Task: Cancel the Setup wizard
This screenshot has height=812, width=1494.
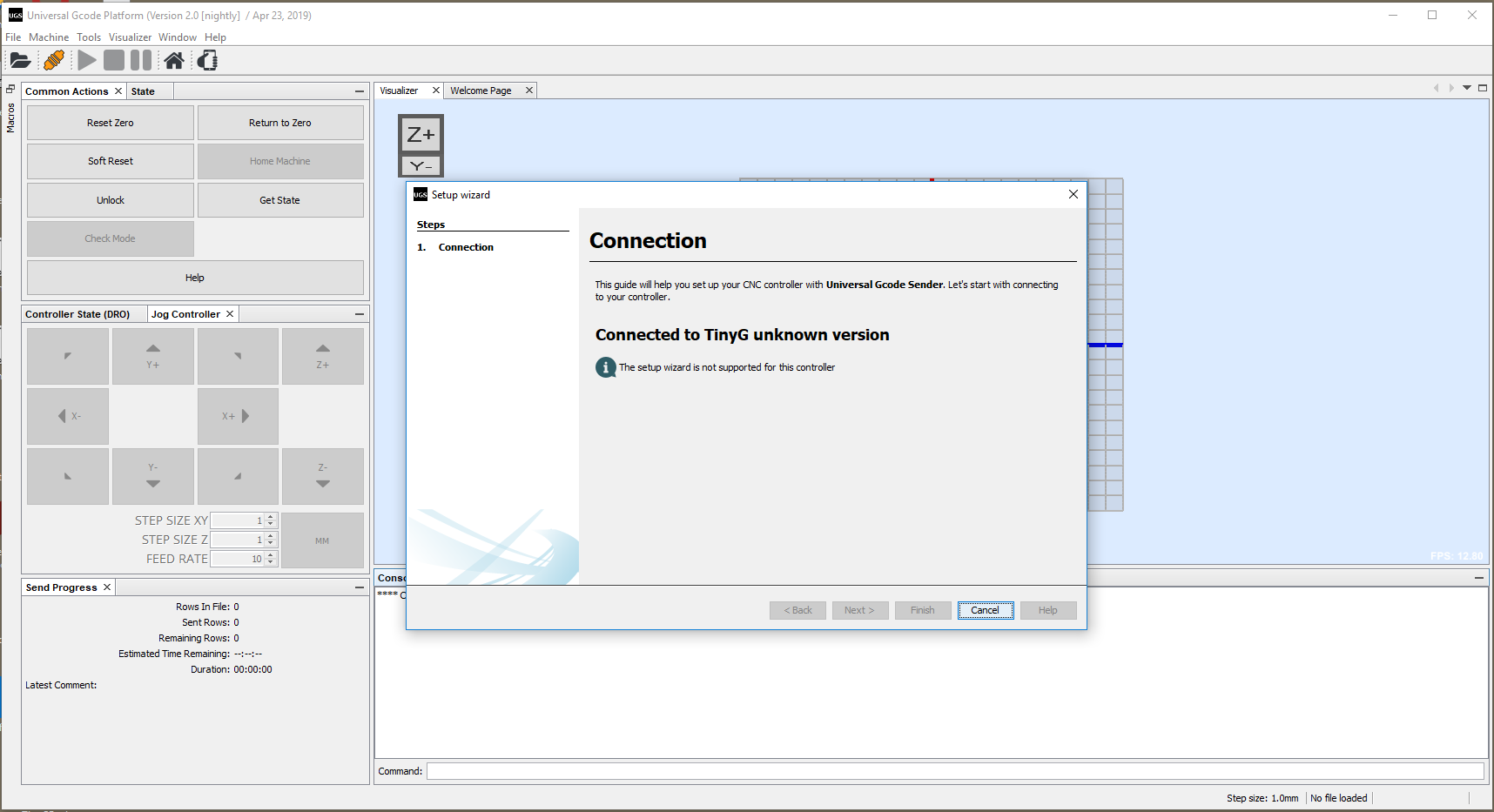Action: coord(986,610)
